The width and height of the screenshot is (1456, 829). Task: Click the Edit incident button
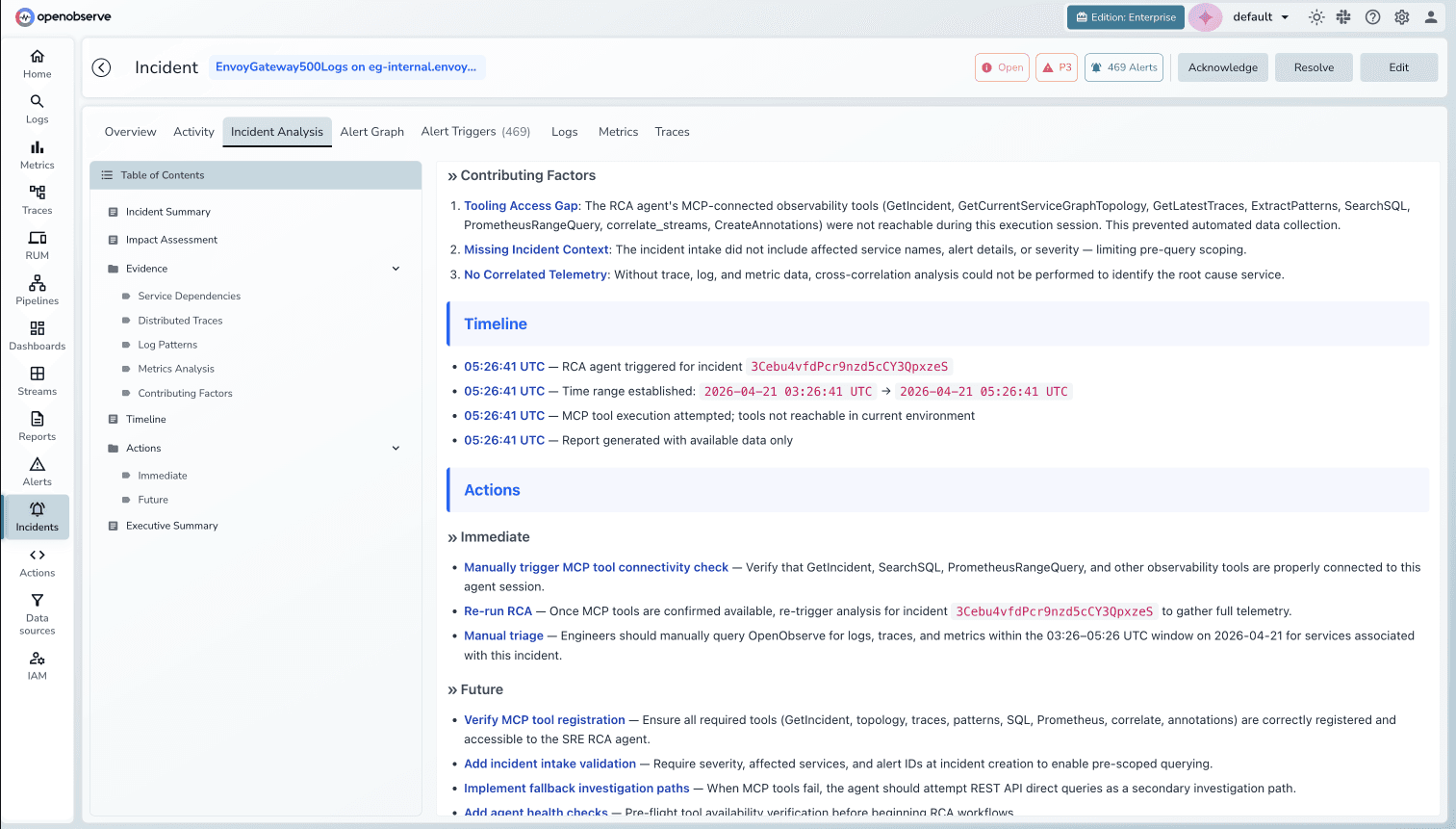pyautogui.click(x=1398, y=67)
